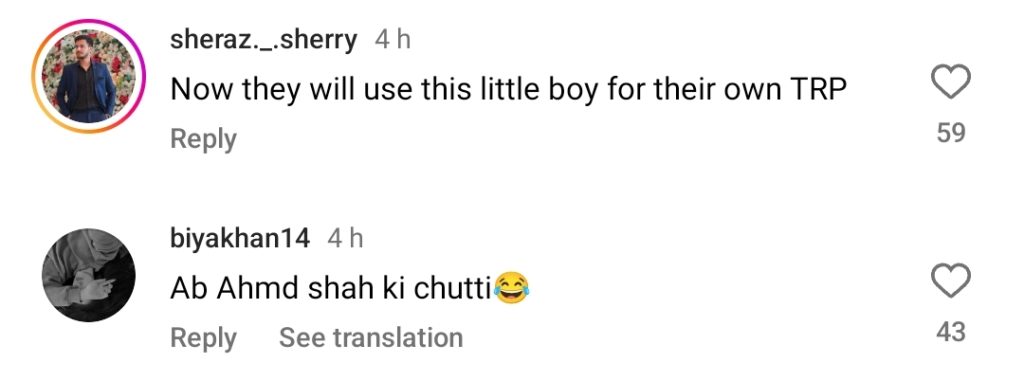Show translation of biyakhan14's comment
Screen dimensions: 1024x381
pyautogui.click(x=371, y=338)
